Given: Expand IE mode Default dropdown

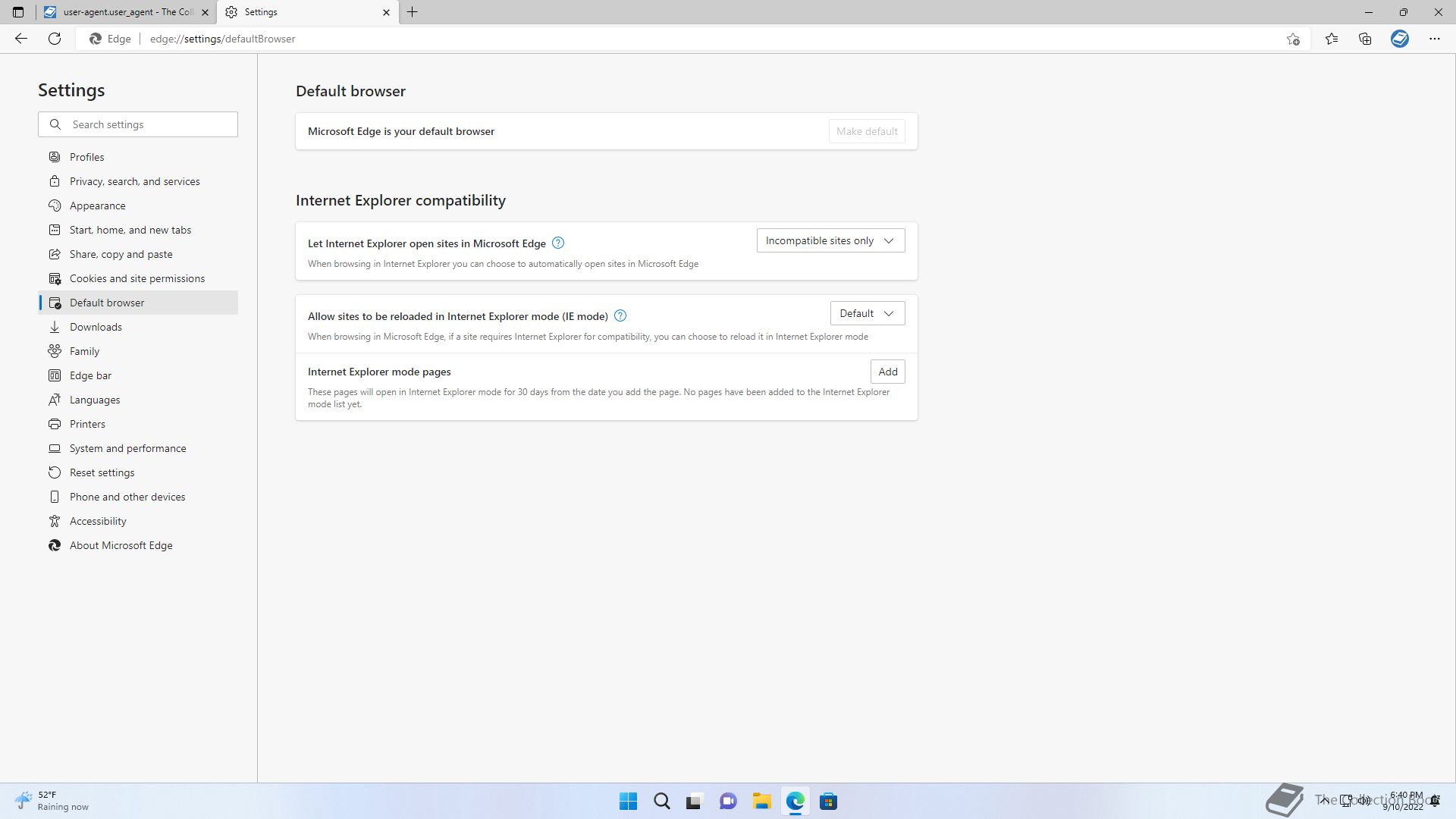Looking at the screenshot, I should [868, 313].
